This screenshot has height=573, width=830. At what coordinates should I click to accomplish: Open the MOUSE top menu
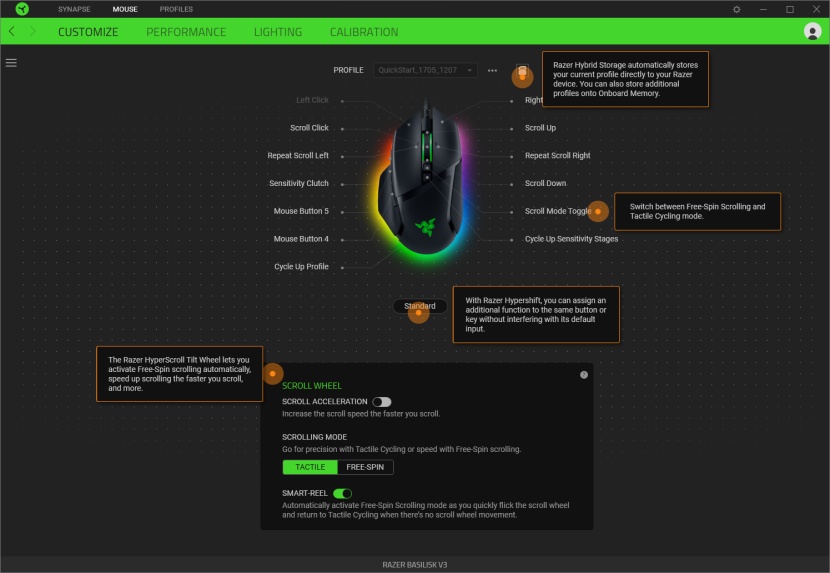125,9
